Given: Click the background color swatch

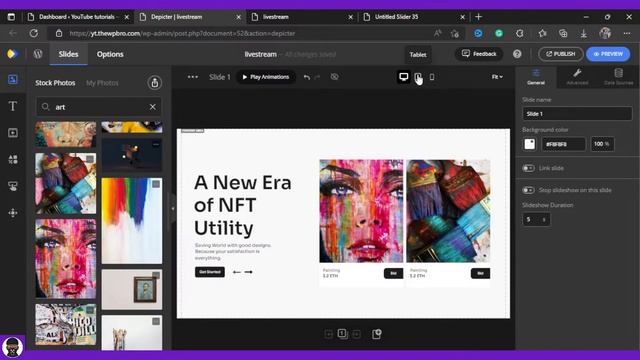Looking at the screenshot, I should (530, 144).
